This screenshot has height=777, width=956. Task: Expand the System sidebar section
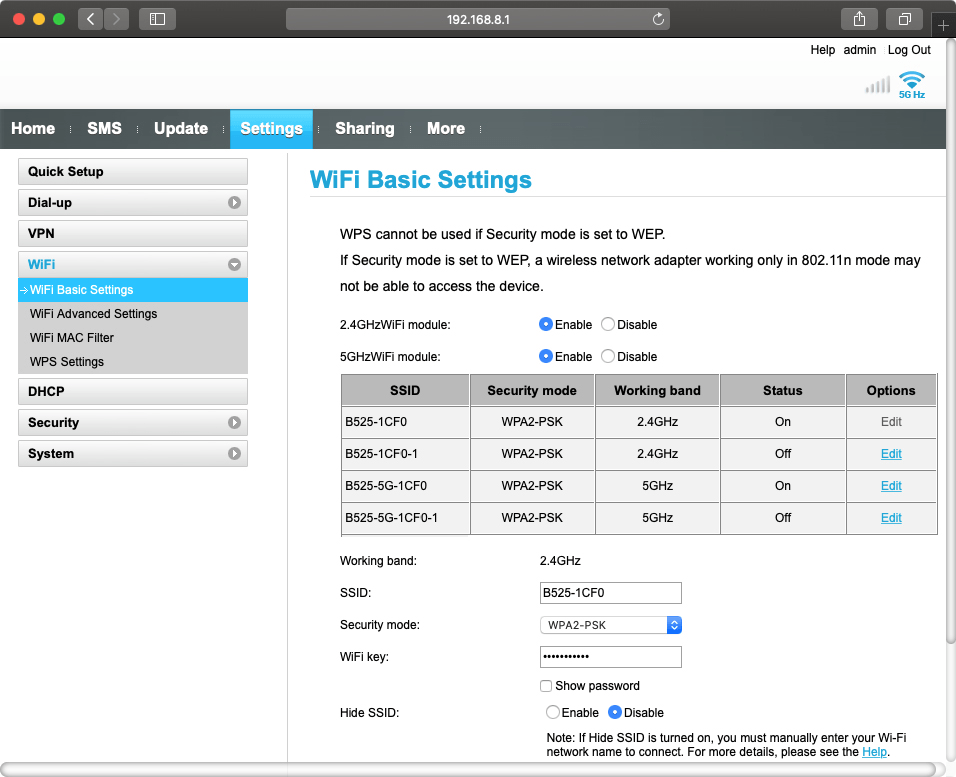[x=133, y=454]
